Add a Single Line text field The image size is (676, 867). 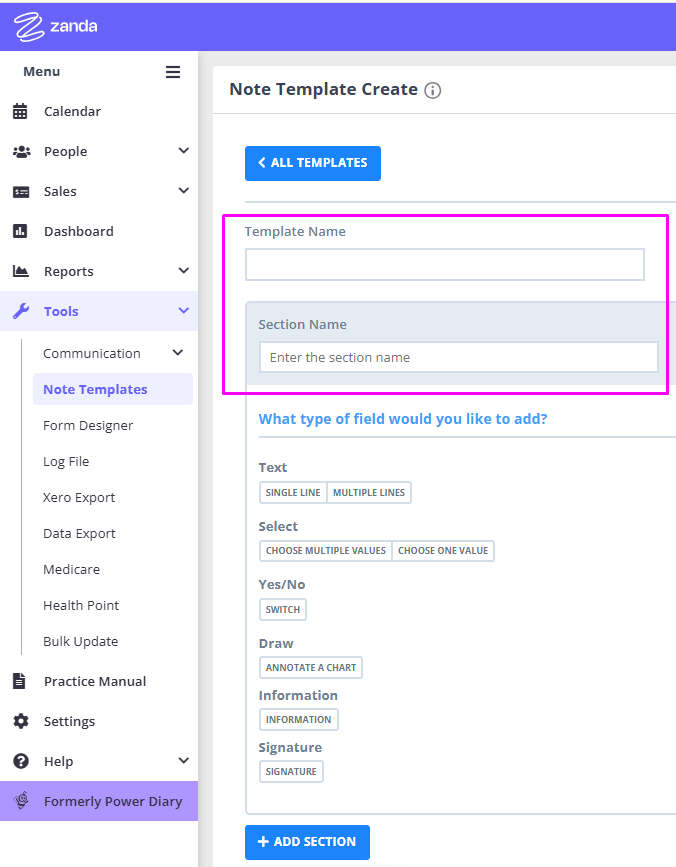tap(293, 492)
